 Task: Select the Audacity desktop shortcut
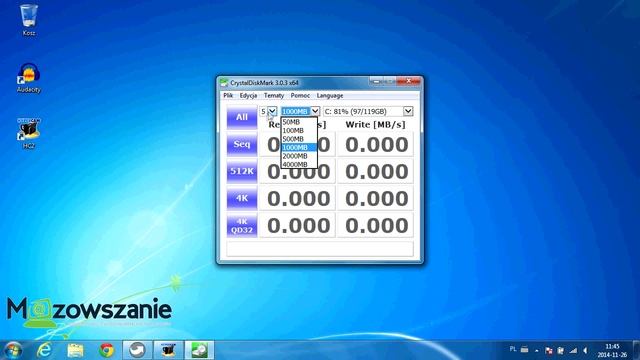[29, 78]
